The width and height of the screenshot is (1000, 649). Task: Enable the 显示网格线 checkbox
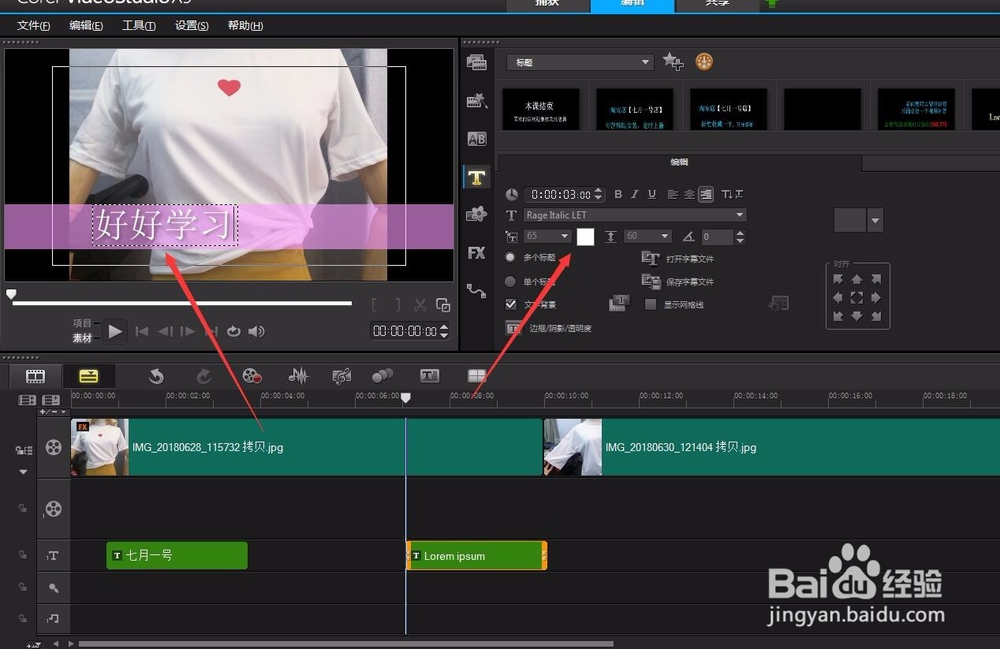[x=651, y=304]
